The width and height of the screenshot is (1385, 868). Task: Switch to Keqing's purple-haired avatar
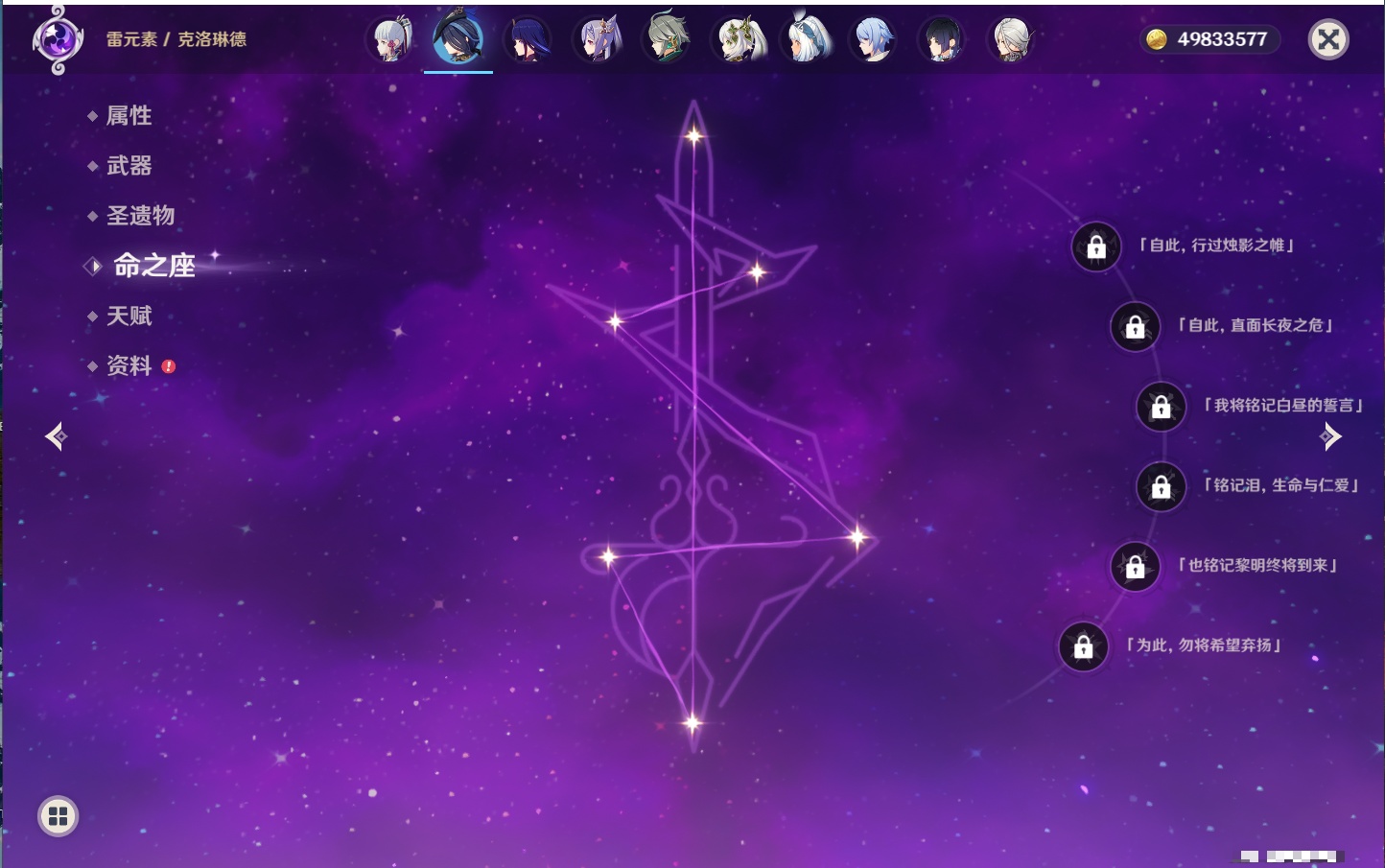[x=599, y=39]
